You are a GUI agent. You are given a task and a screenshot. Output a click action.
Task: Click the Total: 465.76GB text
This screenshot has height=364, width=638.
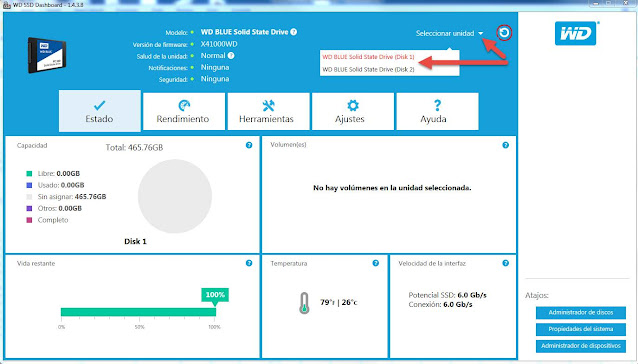134,147
